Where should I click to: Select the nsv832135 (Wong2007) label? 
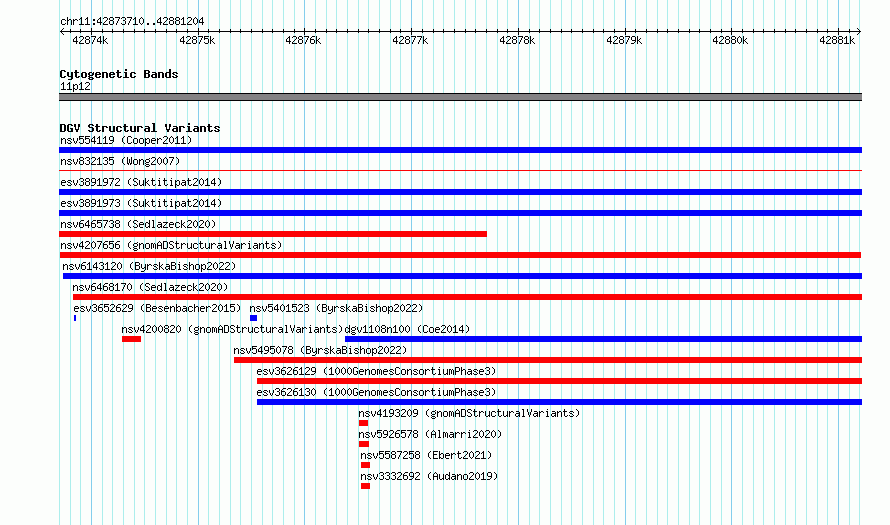[x=120, y=161]
